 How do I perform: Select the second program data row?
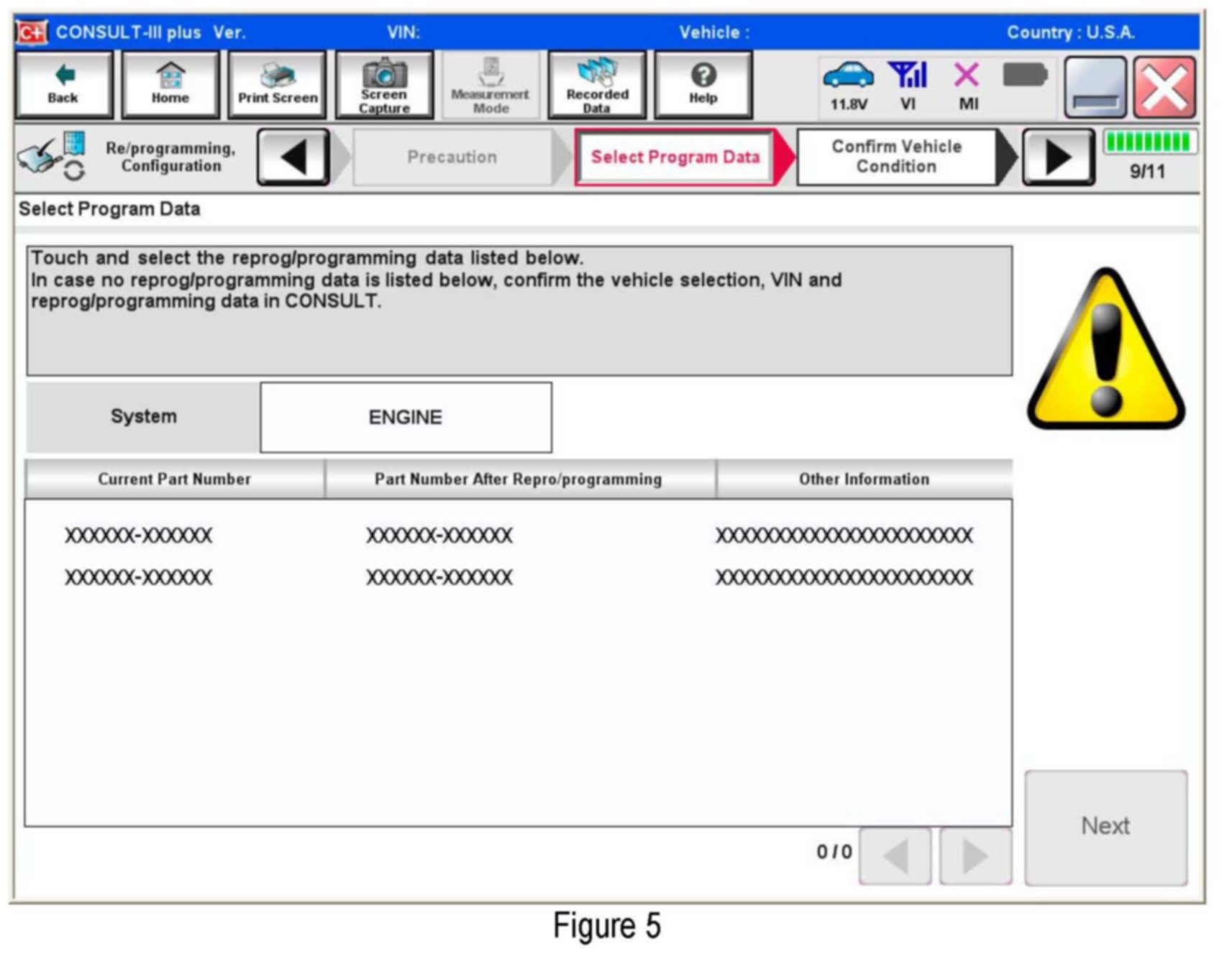[x=518, y=577]
